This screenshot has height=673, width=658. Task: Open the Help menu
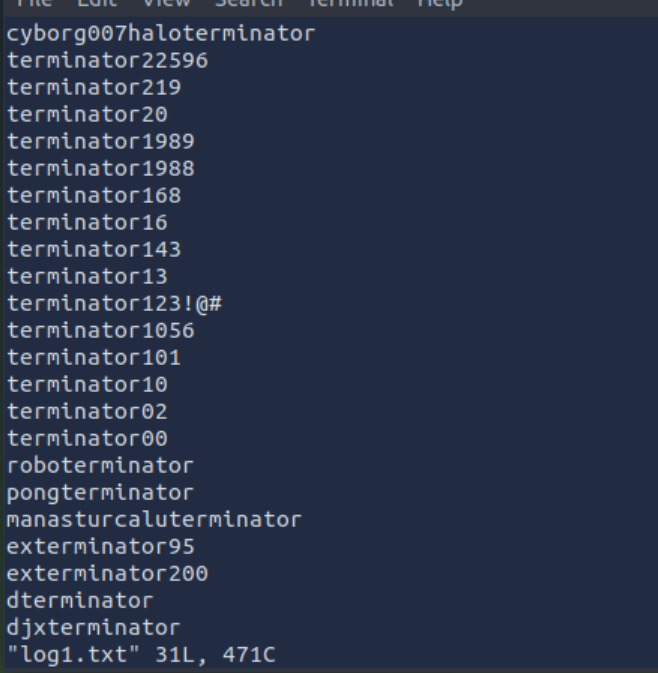[x=440, y=4]
